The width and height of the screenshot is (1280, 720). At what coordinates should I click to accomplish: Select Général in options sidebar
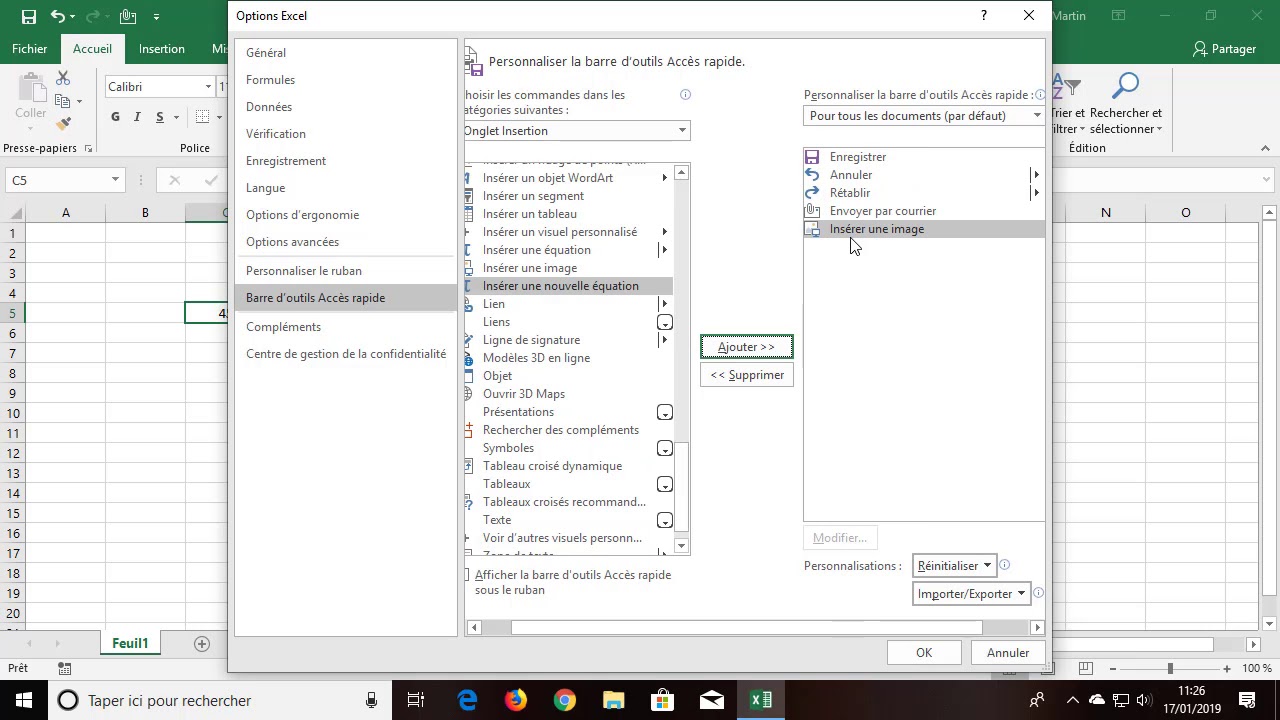(x=345, y=53)
